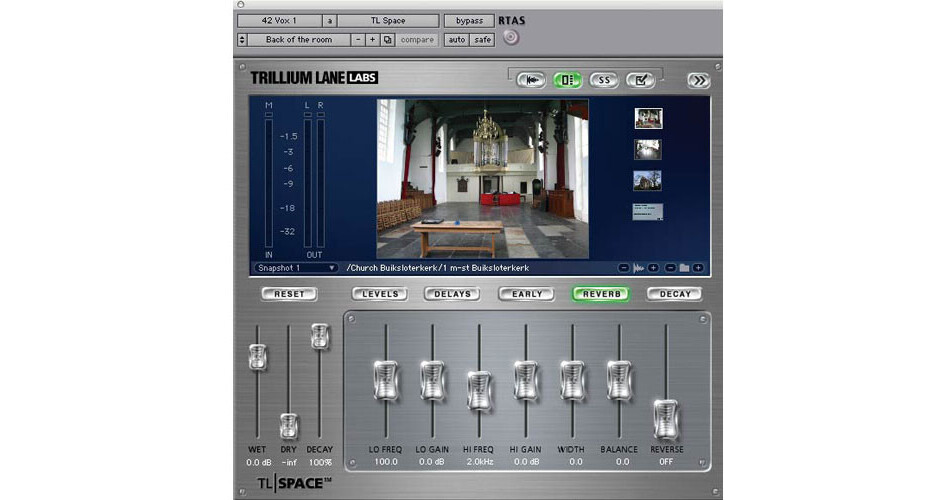The image size is (952, 500).
Task: Click plus button right of folder icon
Action: [698, 268]
